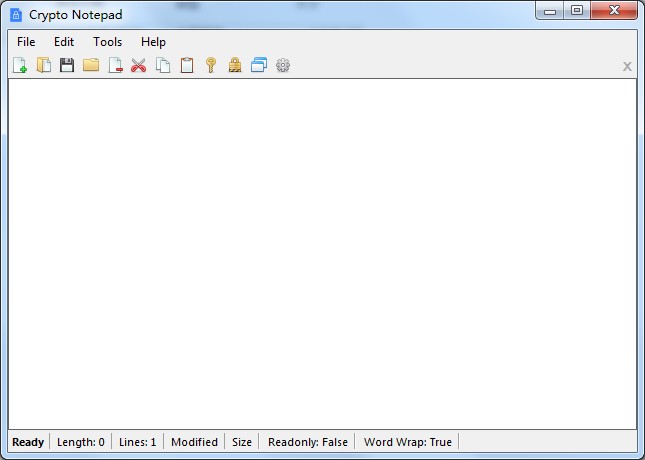Cut text using the red scissors icon
Image resolution: width=645 pixels, height=460 pixels.
[139, 66]
